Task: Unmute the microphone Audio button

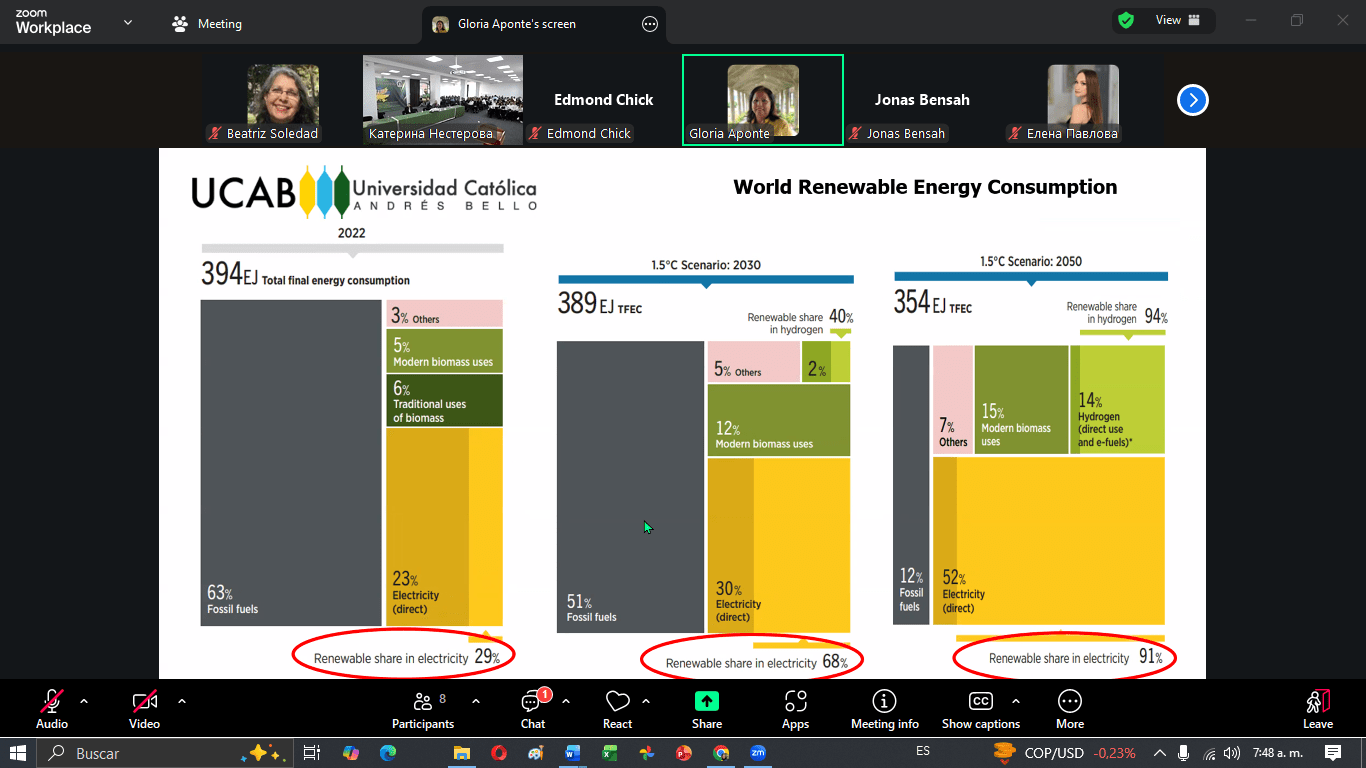Action: point(52,709)
